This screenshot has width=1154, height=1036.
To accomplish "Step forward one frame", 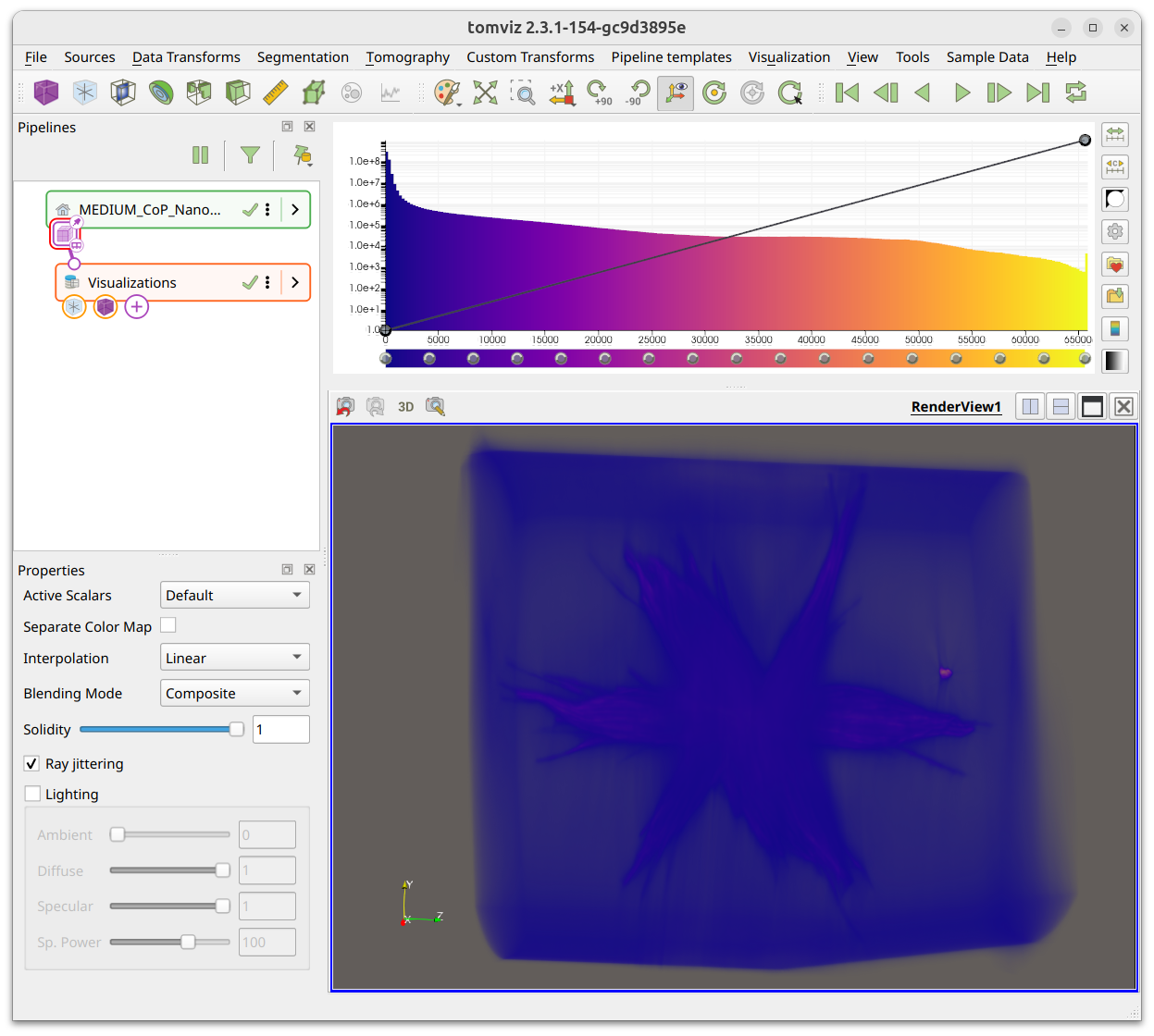I will [x=999, y=92].
